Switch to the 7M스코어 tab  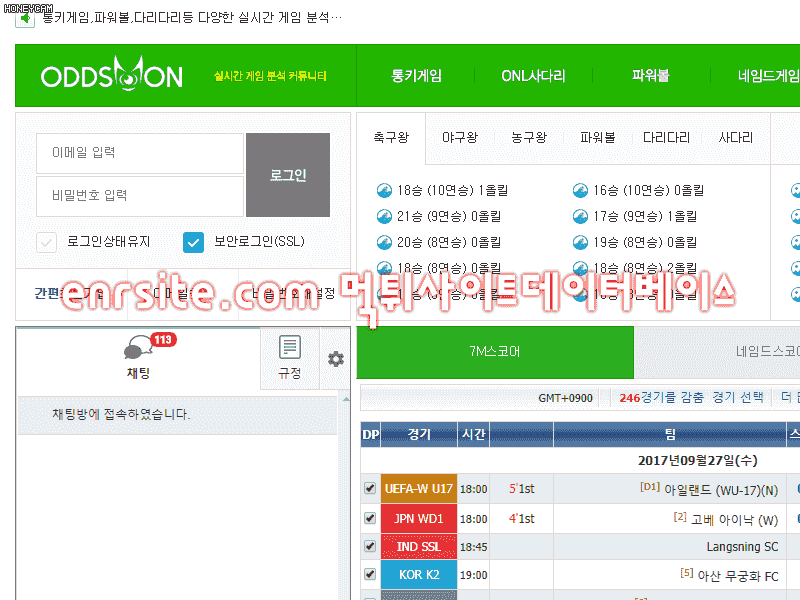click(x=495, y=352)
